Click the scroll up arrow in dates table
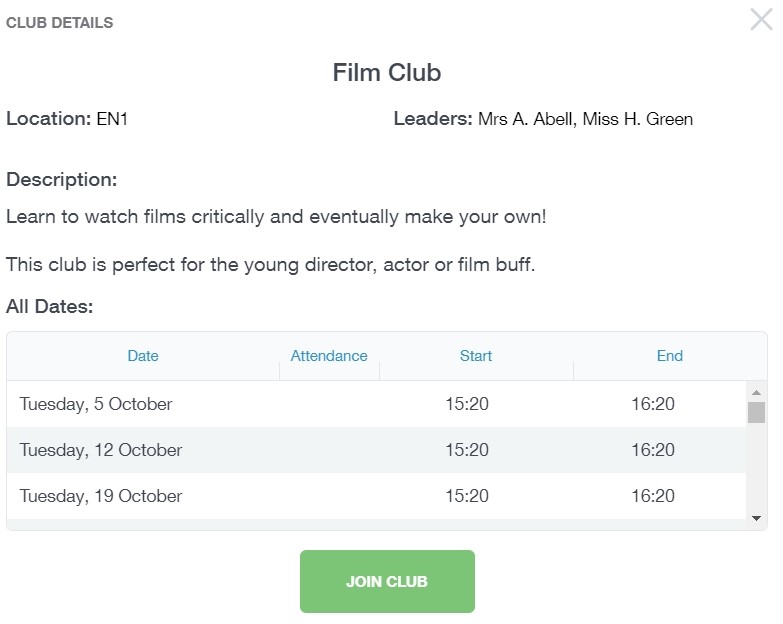783x624 pixels. click(x=756, y=392)
